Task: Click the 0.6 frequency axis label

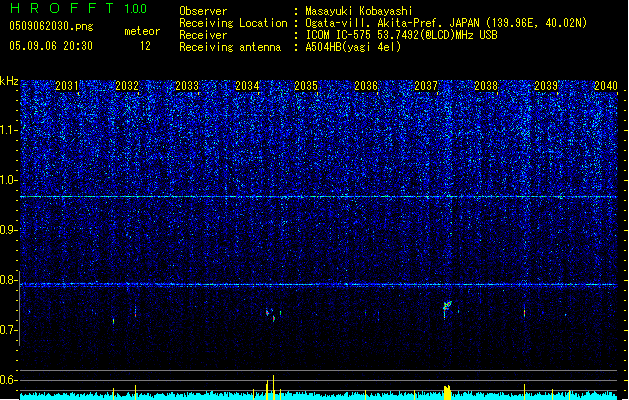Action: [9, 380]
